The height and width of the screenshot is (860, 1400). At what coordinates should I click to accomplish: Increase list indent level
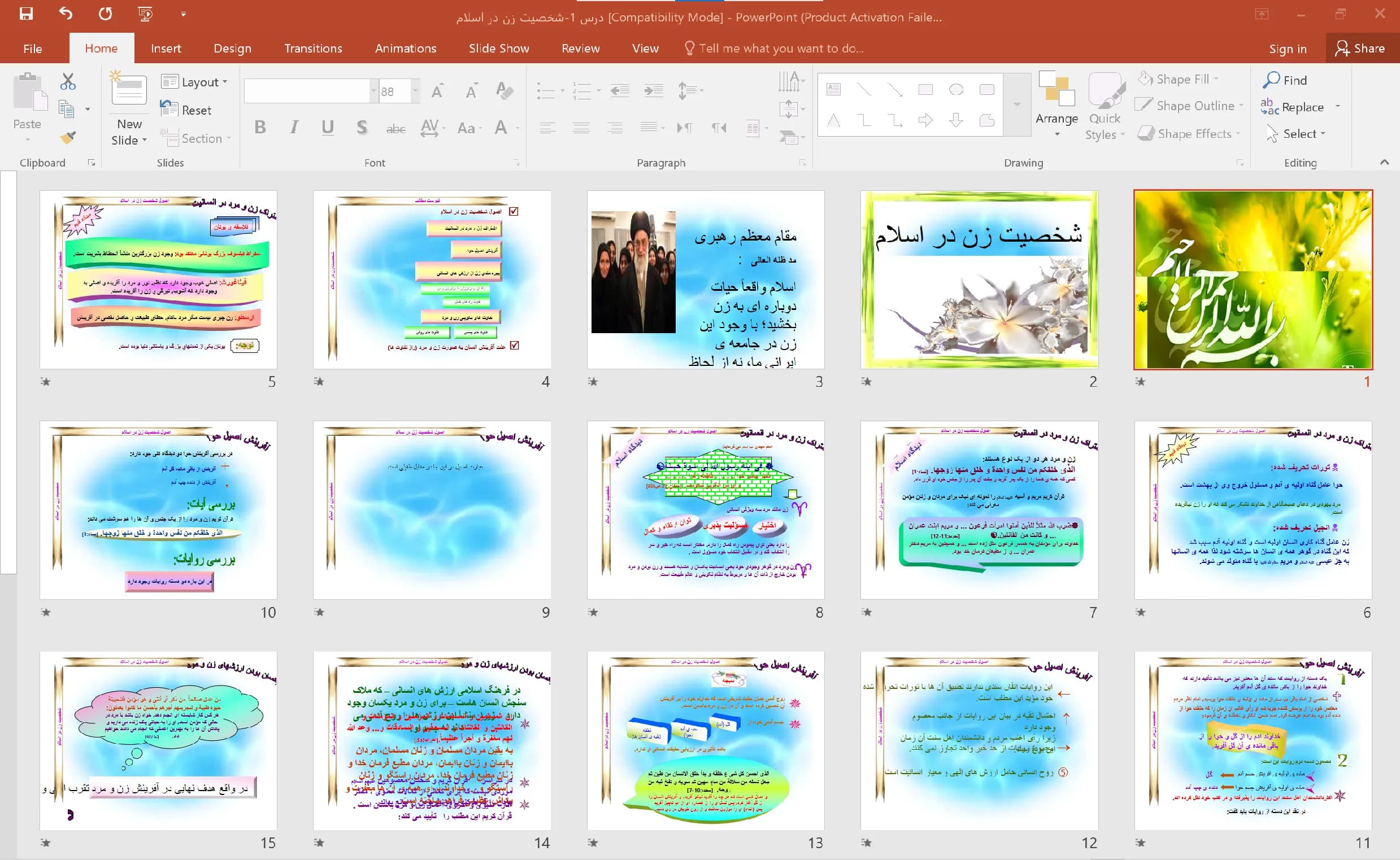tap(653, 90)
